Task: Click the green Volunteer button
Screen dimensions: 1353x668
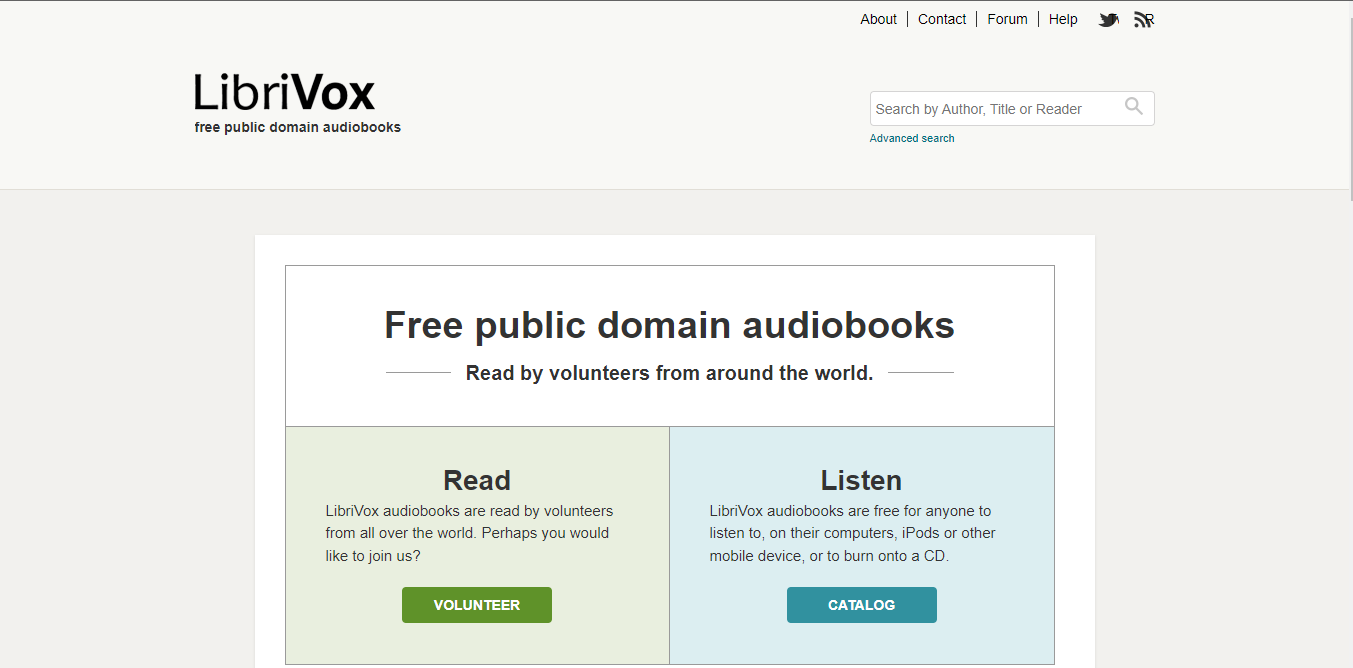Action: 477,605
